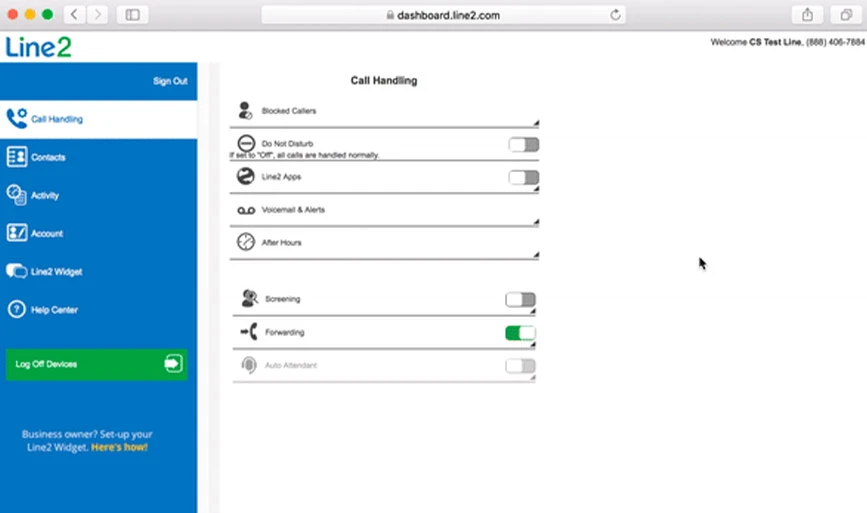Click the Voicemail & Alerts label
867x513 pixels.
coord(293,210)
